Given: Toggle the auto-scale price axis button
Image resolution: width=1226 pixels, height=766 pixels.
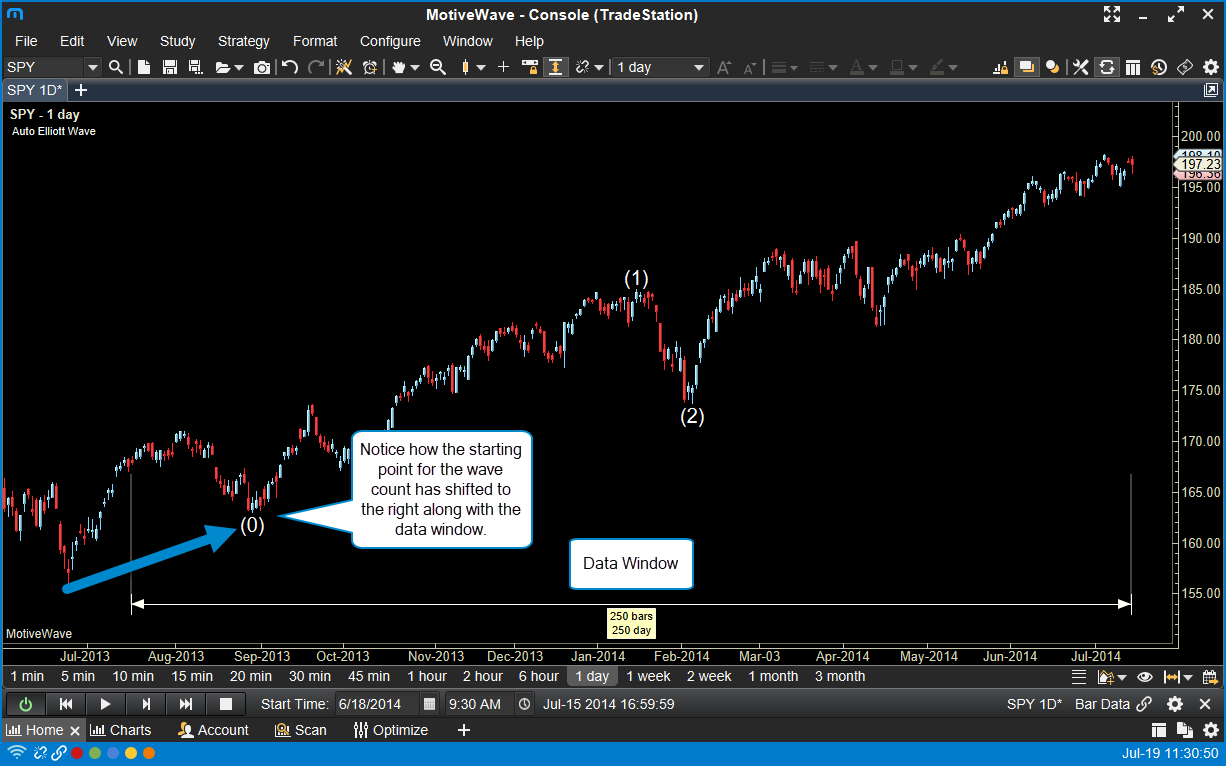Looking at the screenshot, I should [x=555, y=67].
